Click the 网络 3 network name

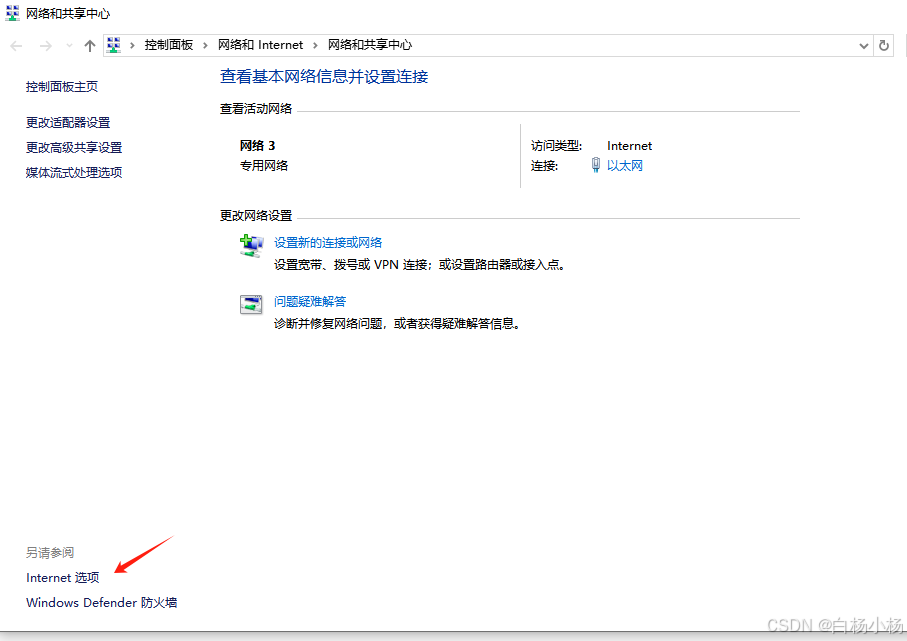coord(257,146)
